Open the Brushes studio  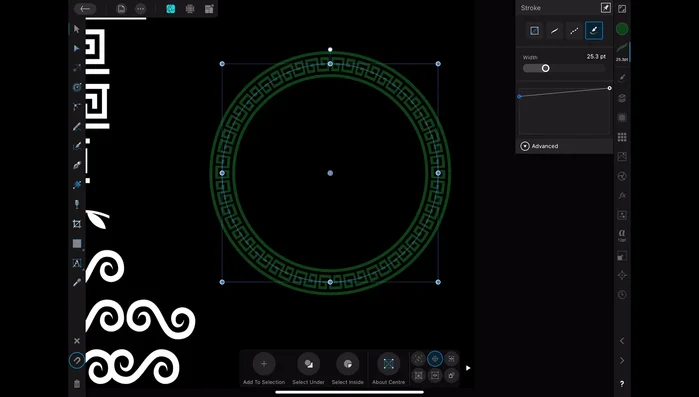tap(622, 78)
